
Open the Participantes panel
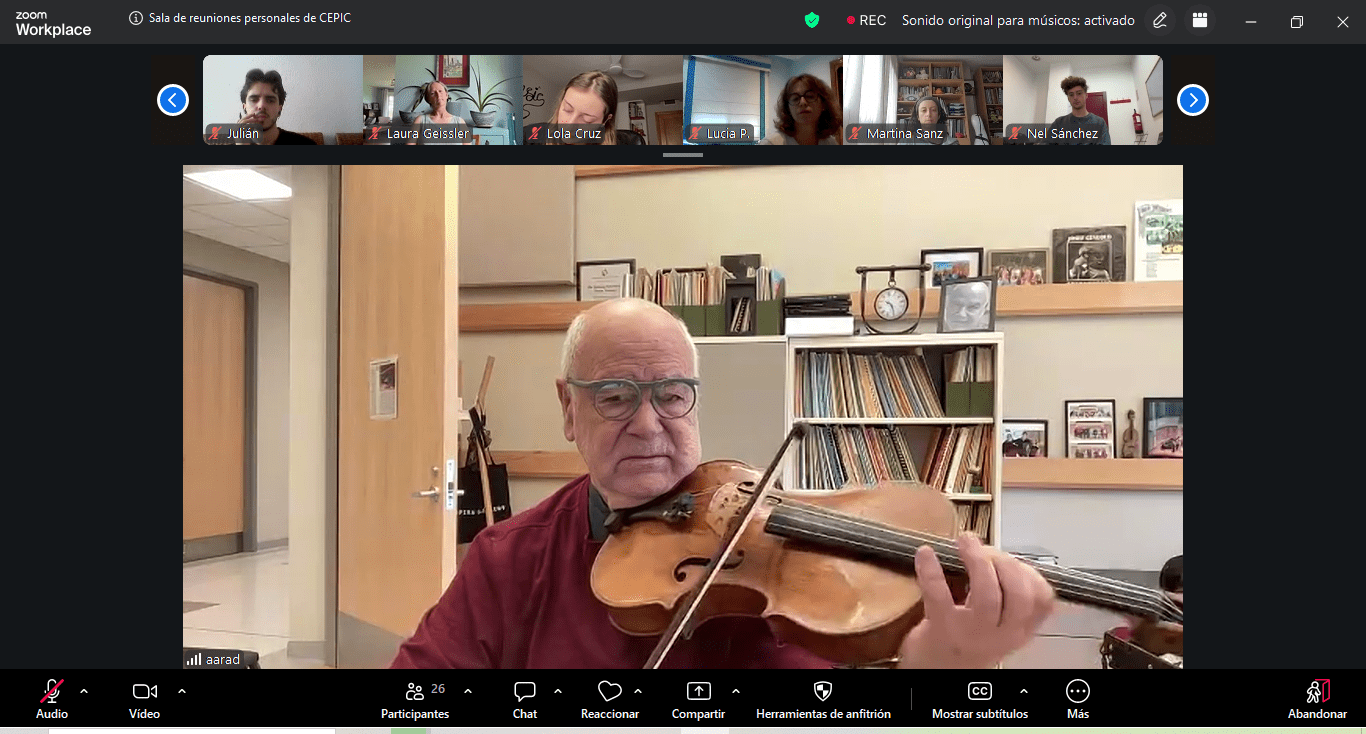[415, 700]
